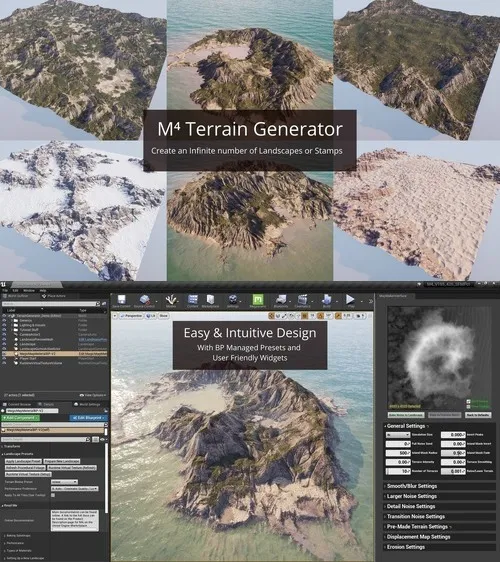The image size is (500, 562).
Task: Toggle visibility eye of Generics folder
Action: point(5,320)
